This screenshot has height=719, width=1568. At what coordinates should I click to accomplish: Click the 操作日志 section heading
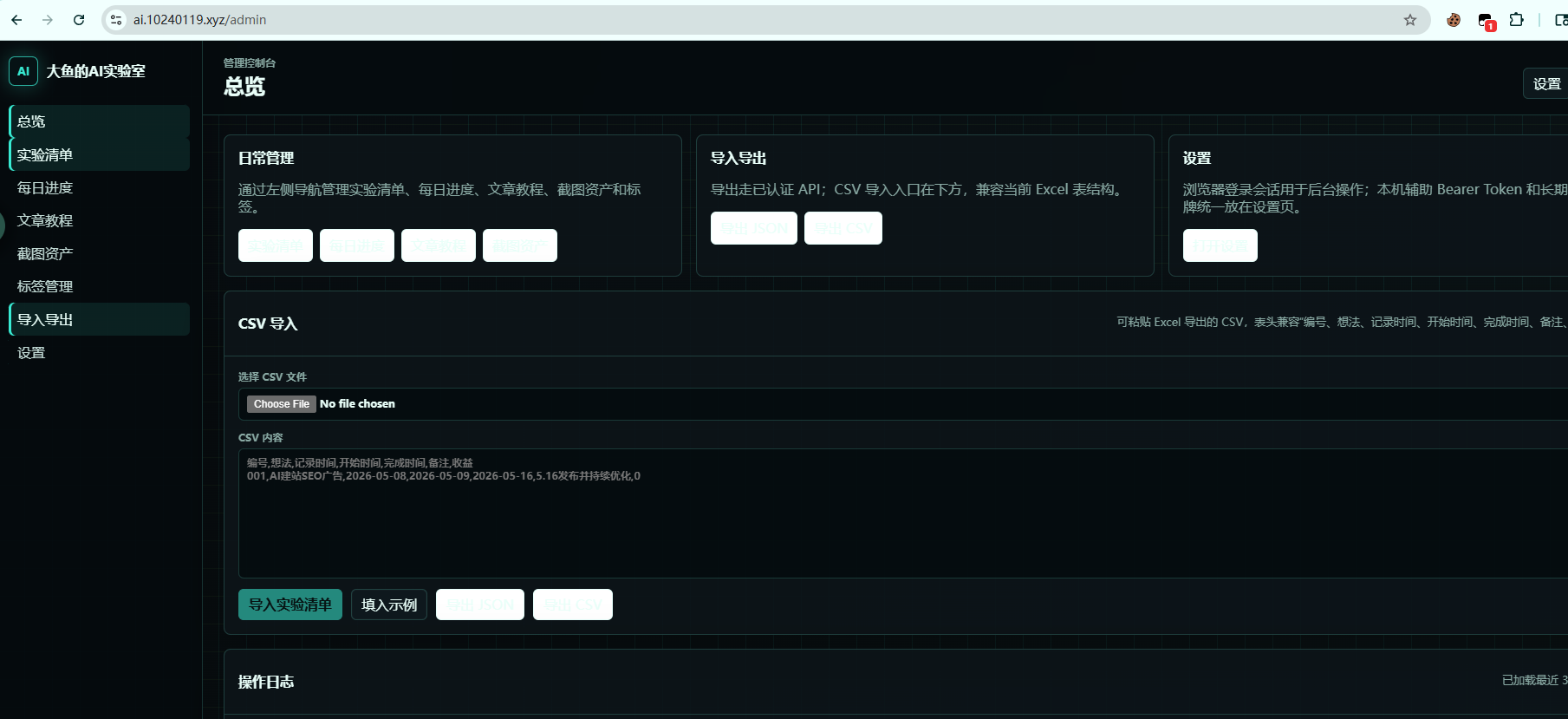(x=266, y=682)
